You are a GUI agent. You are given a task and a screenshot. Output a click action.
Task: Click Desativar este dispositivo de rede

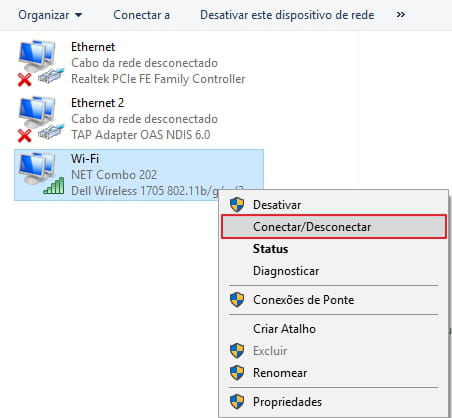point(287,15)
